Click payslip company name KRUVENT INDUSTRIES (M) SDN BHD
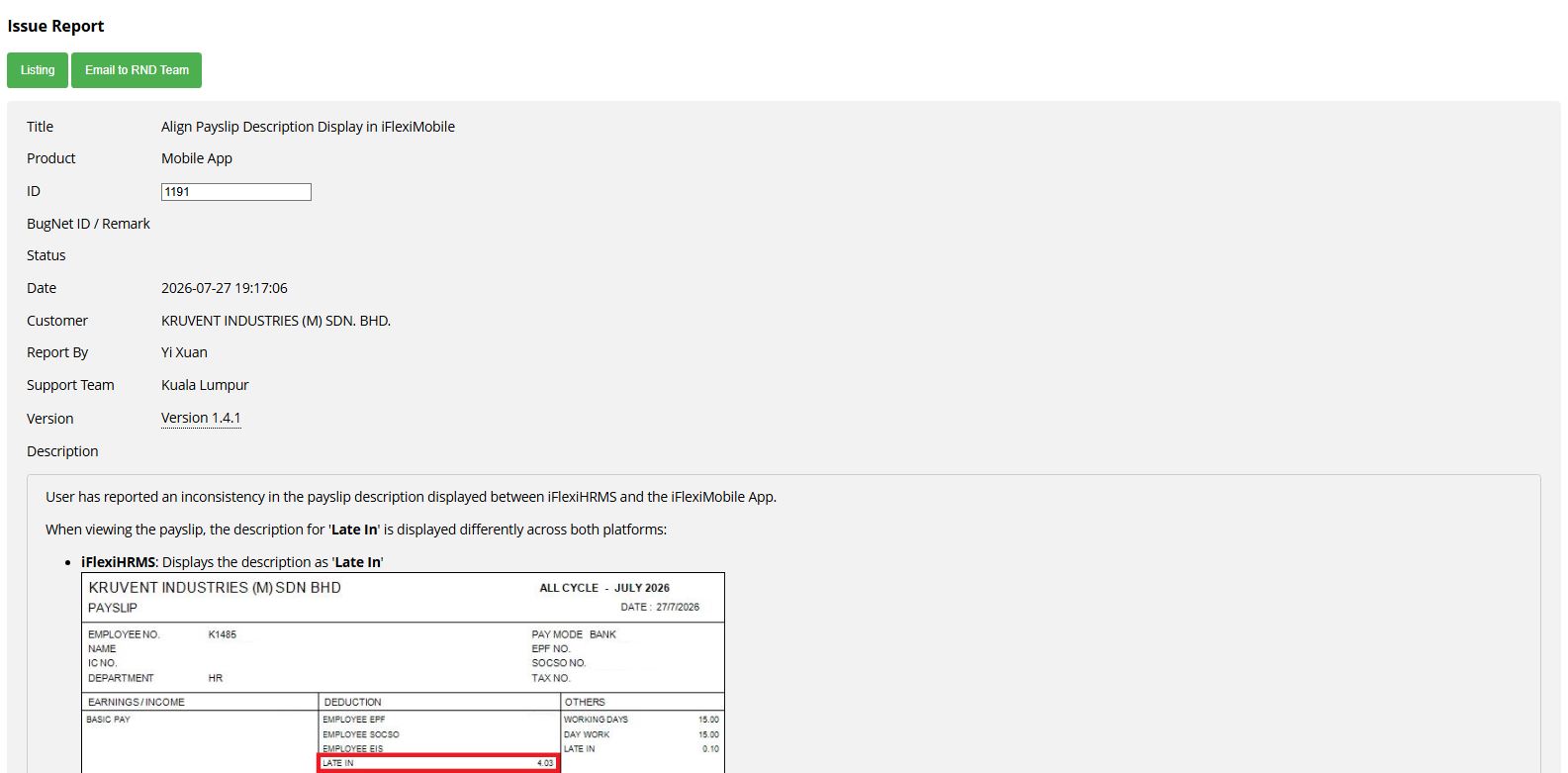Image resolution: width=1568 pixels, height=773 pixels. pos(215,588)
